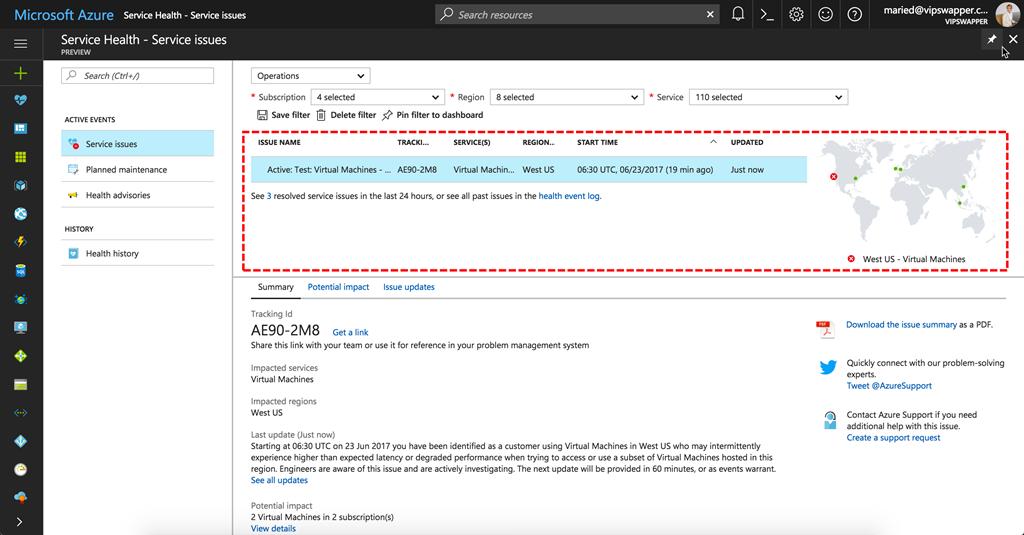Click Save filter button
The height and width of the screenshot is (535, 1024).
pyautogui.click(x=283, y=115)
